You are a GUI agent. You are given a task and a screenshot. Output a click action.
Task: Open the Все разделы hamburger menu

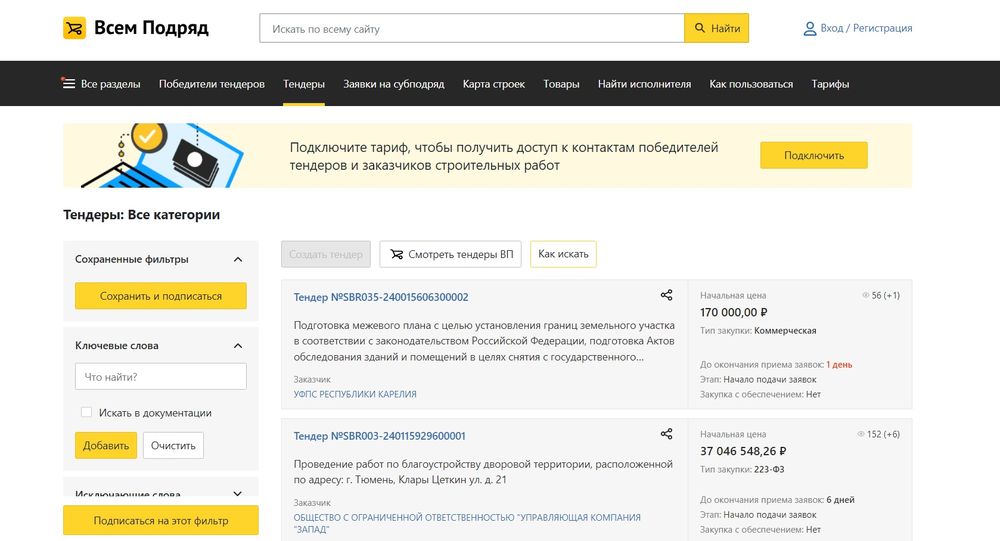click(x=69, y=84)
